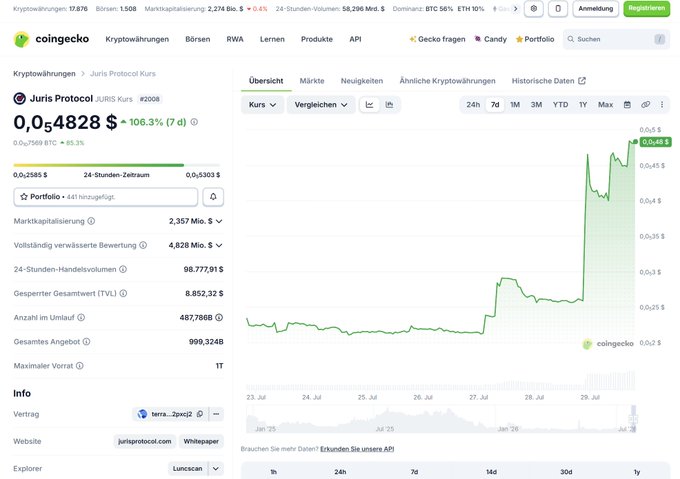Screen dimensions: 680x479
Task: Open chart more options vertical dots
Action: click(662, 104)
